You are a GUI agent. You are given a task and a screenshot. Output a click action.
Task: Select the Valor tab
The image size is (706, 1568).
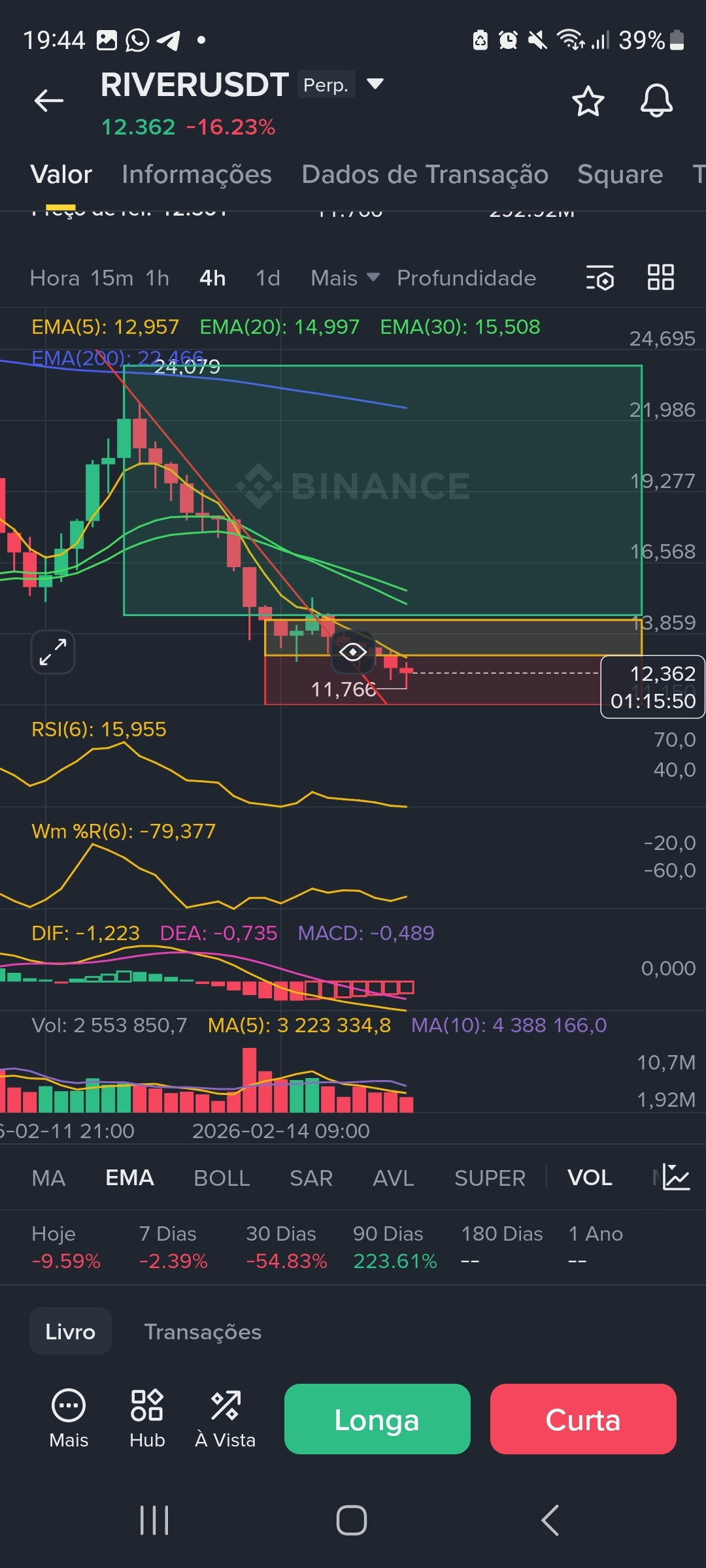coord(61,174)
